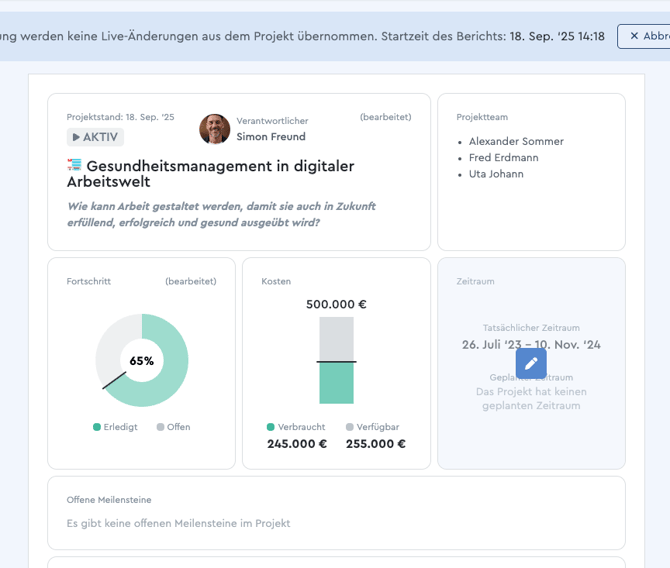Click the (bearbeitet) label next to Verantwortlicher
670x568 pixels.
[385, 117]
